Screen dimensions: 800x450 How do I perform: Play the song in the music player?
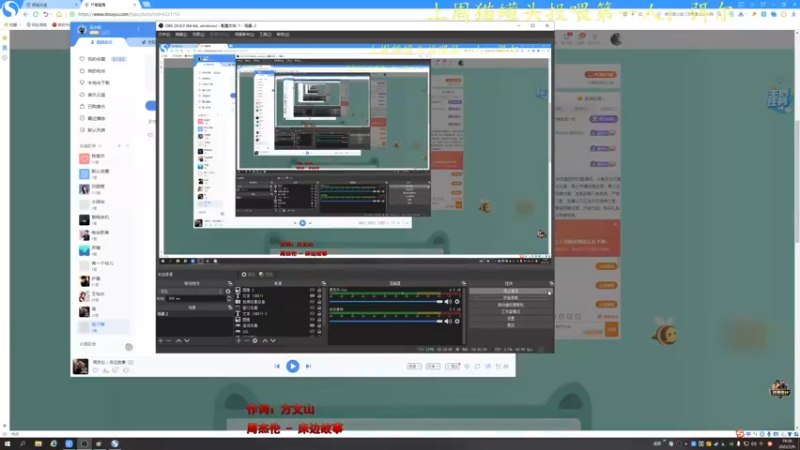(292, 366)
